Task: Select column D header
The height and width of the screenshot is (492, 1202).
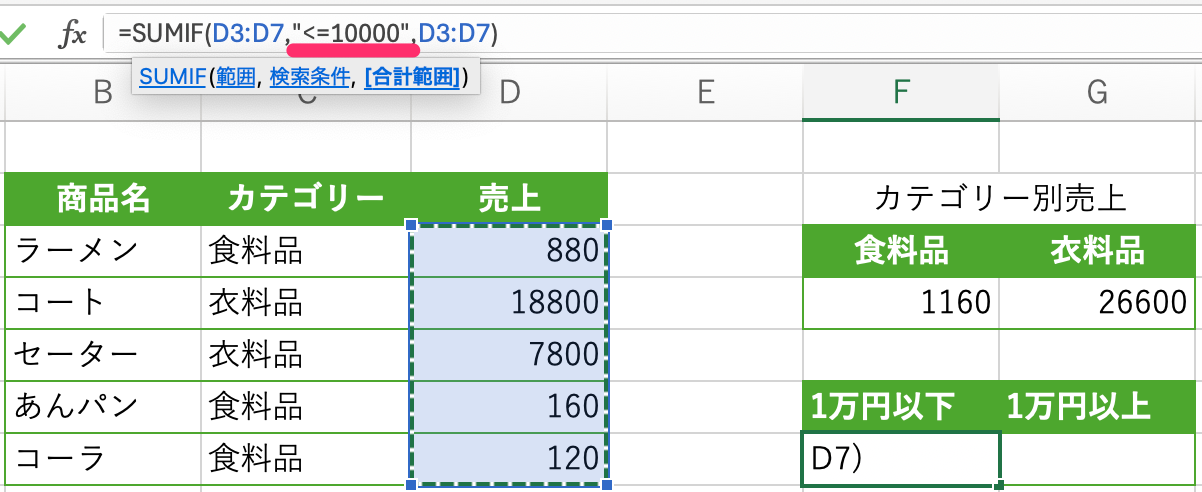Action: point(509,94)
